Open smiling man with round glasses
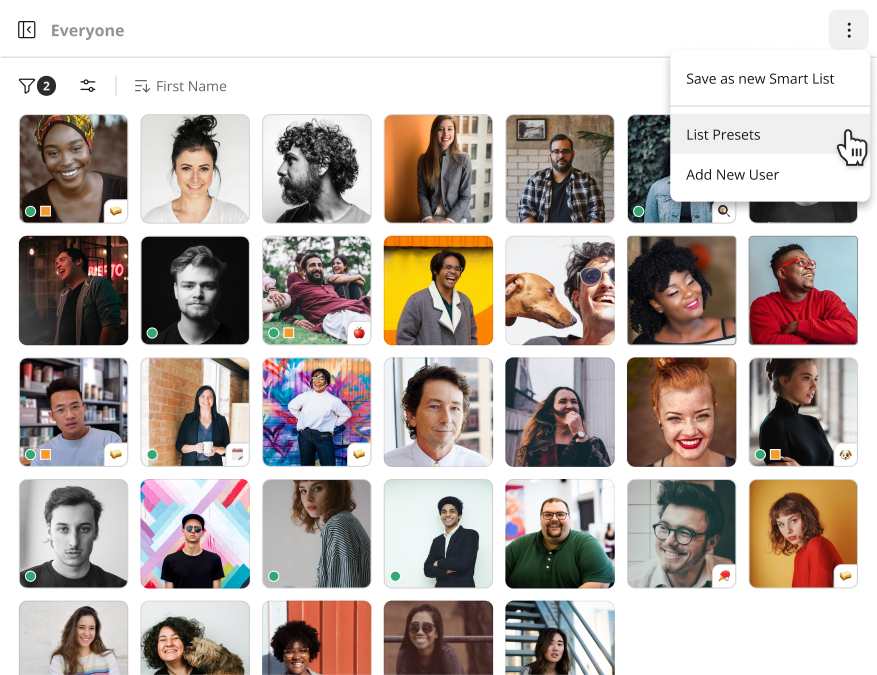877x675 pixels. [682, 534]
